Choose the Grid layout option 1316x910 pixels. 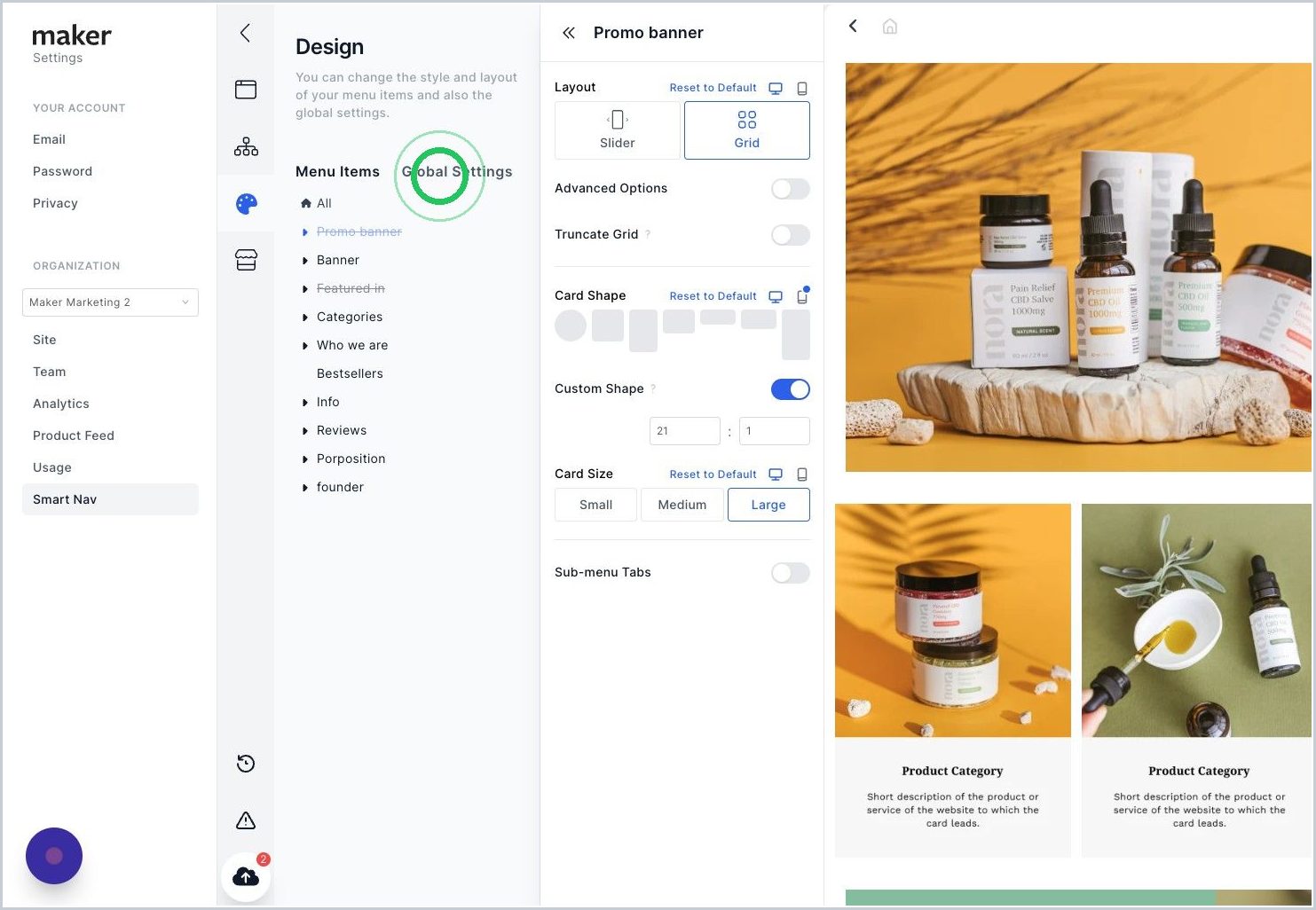pyautogui.click(x=747, y=130)
